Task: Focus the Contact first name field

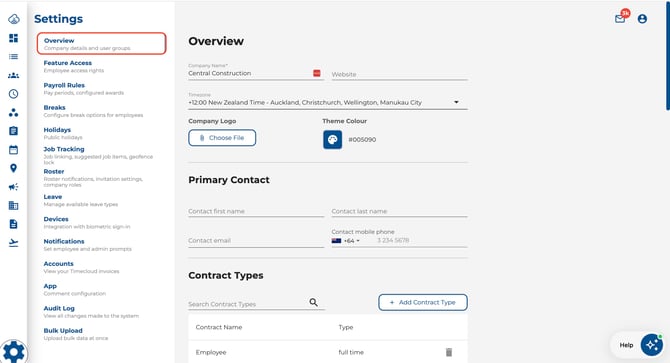Action: 256,211
